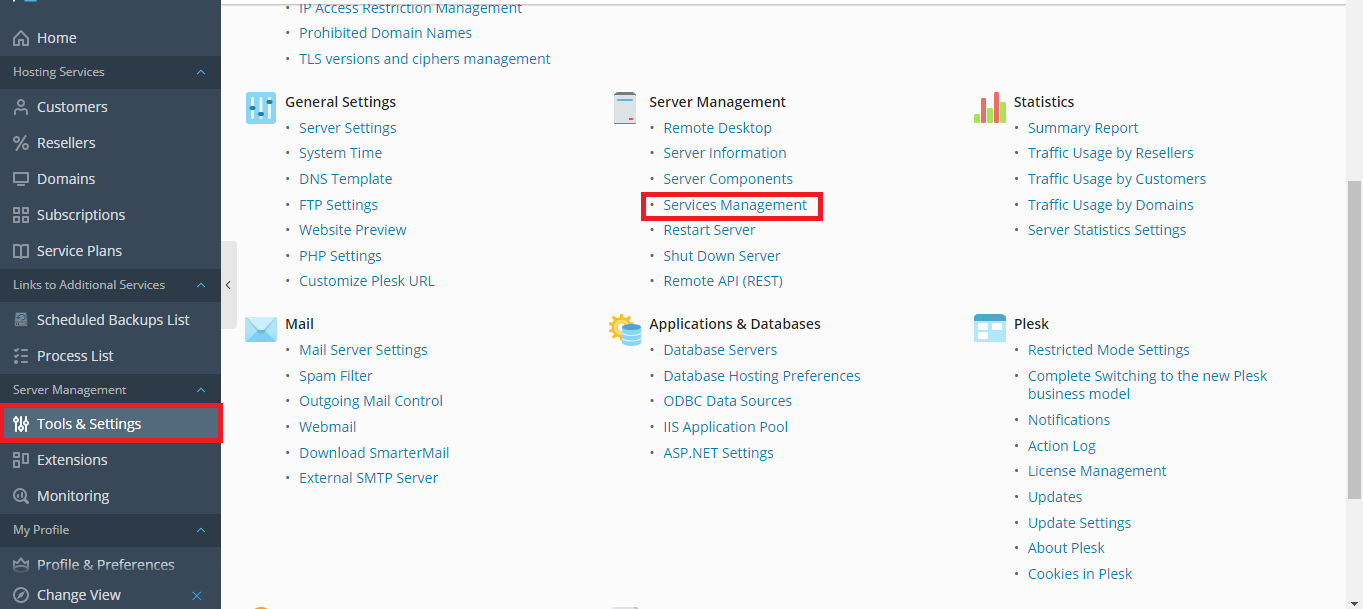Click the ODBC Data Sources link

coord(728,401)
